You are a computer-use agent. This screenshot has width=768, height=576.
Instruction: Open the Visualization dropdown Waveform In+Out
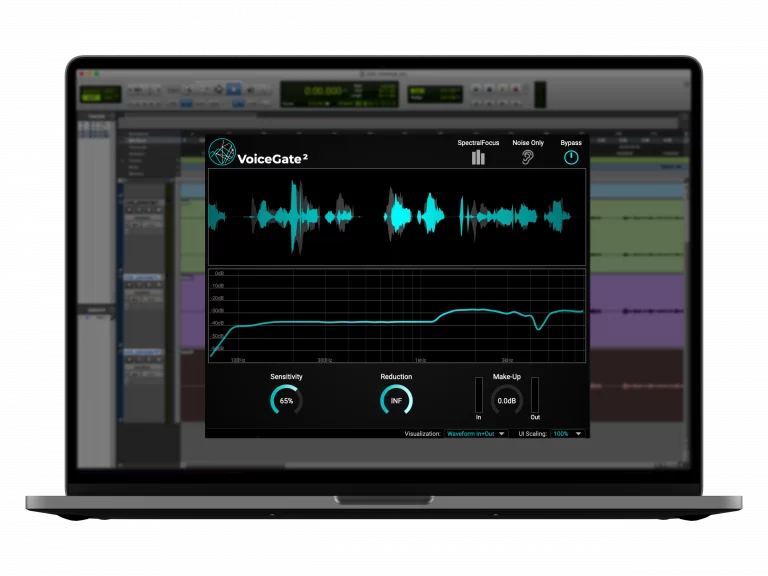tap(476, 433)
